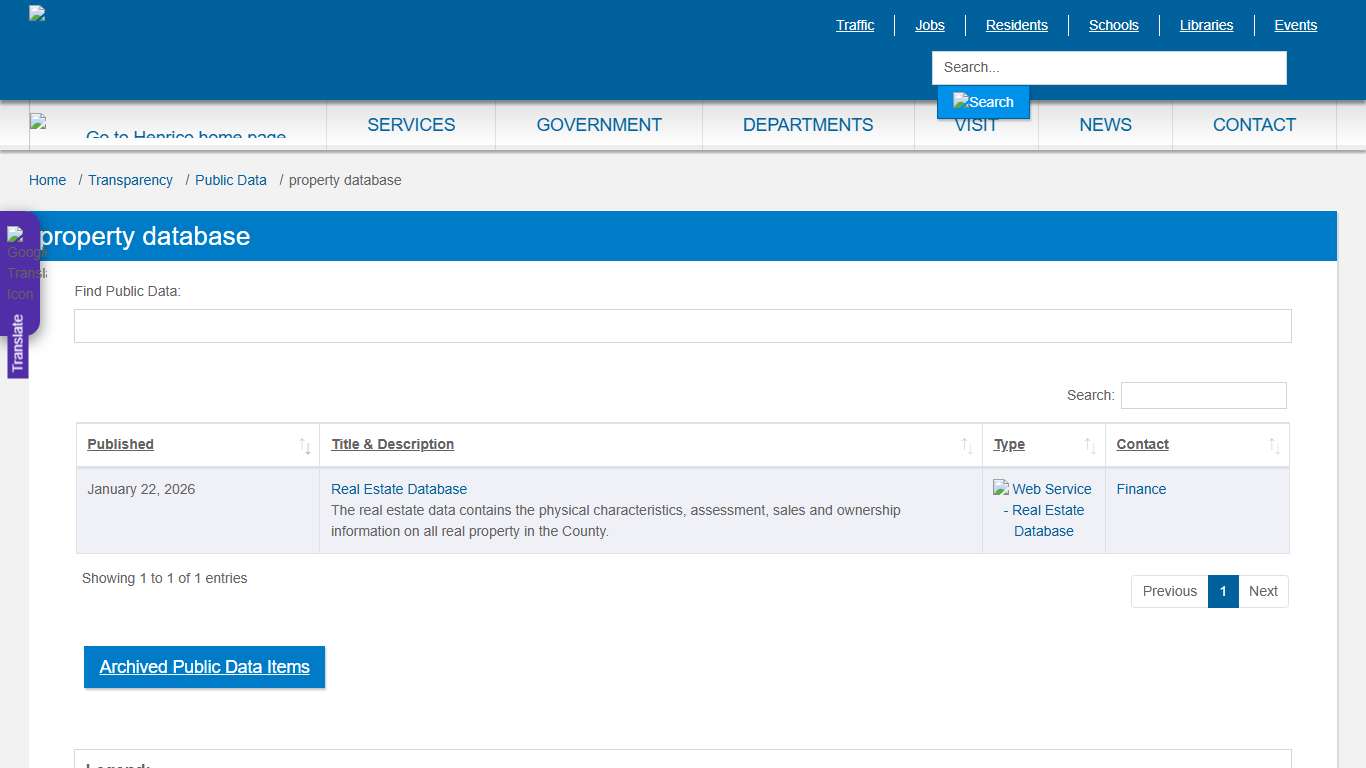The width and height of the screenshot is (1366, 768).
Task: Click the Search magnifier icon
Action: pyautogui.click(x=983, y=101)
